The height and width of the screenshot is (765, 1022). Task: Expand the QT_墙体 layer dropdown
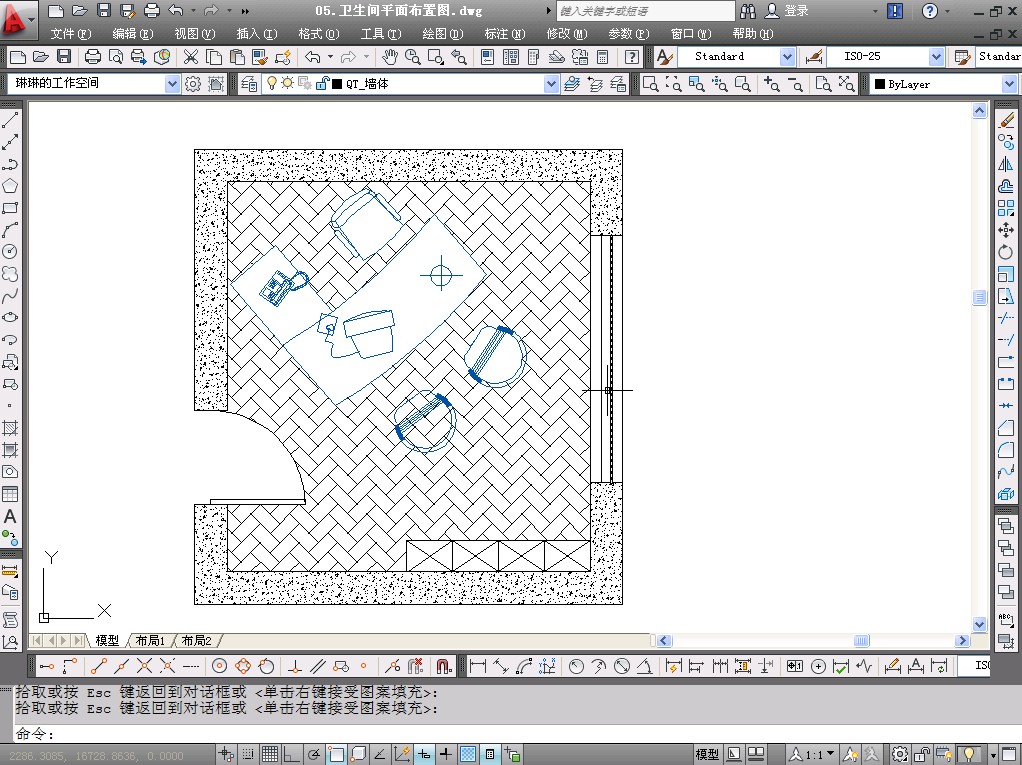point(551,85)
